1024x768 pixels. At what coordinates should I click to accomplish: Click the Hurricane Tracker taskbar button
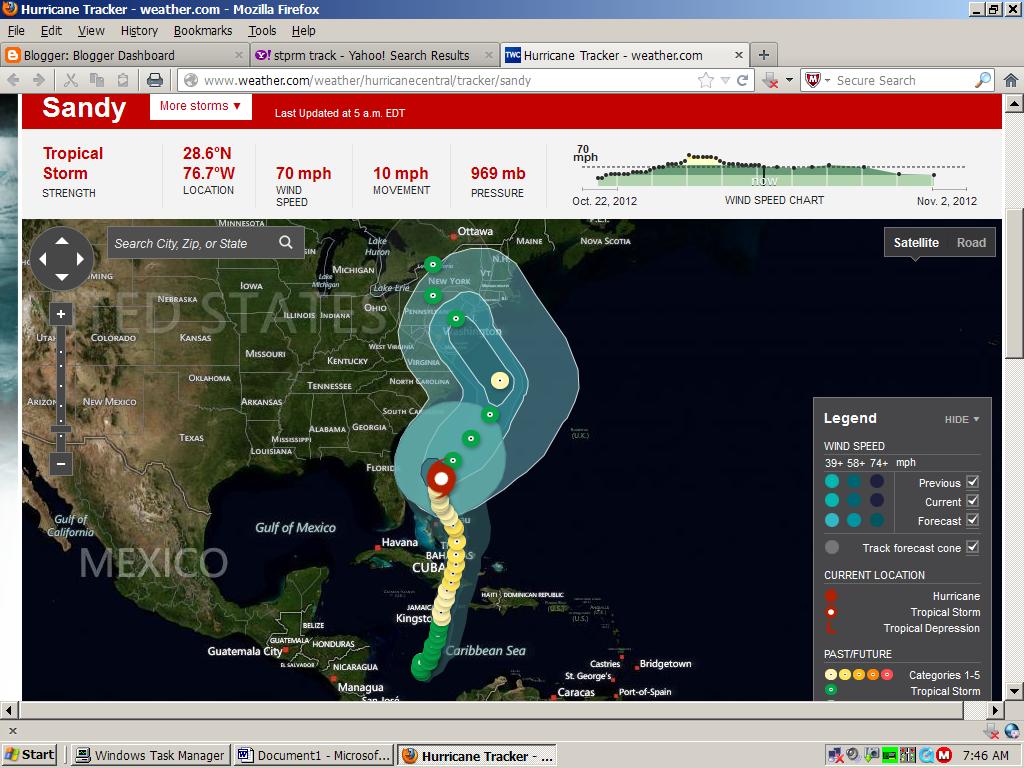coord(477,756)
